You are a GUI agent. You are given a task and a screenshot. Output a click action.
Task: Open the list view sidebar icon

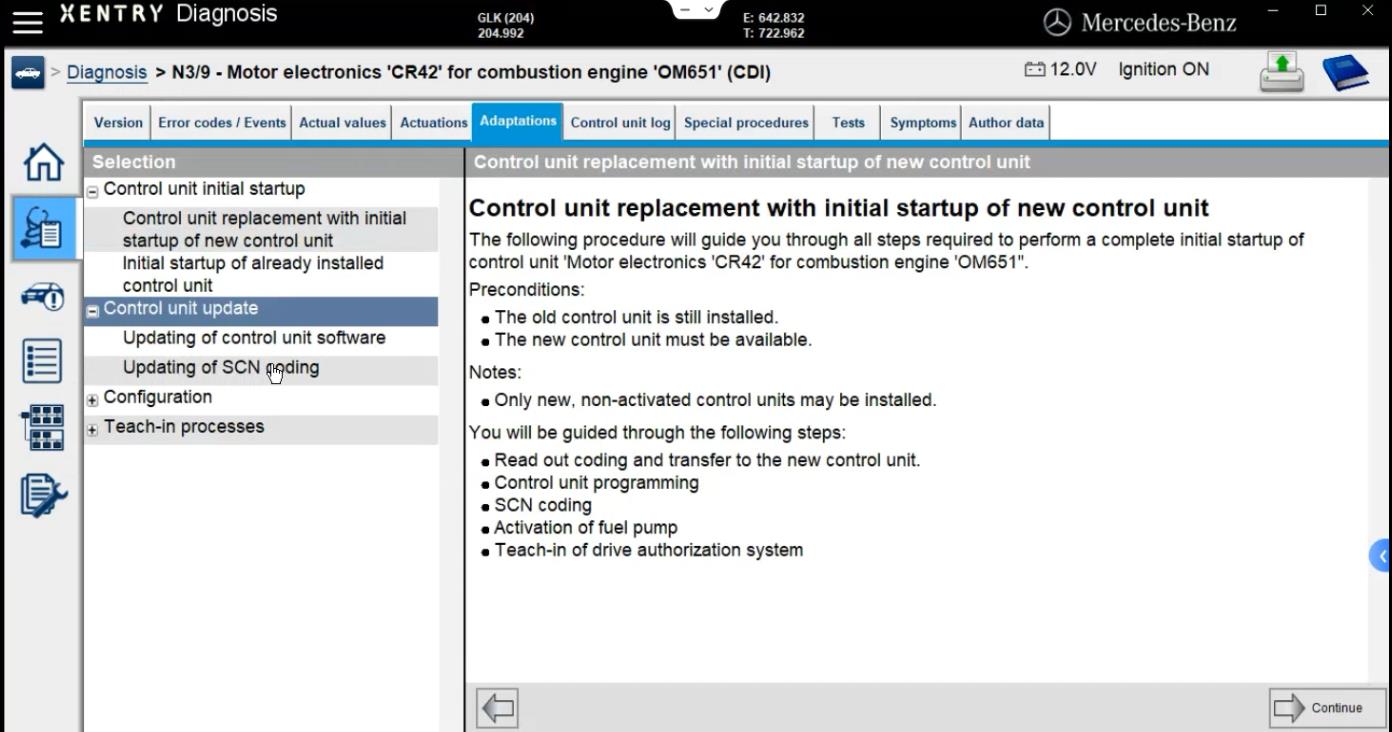coord(42,360)
